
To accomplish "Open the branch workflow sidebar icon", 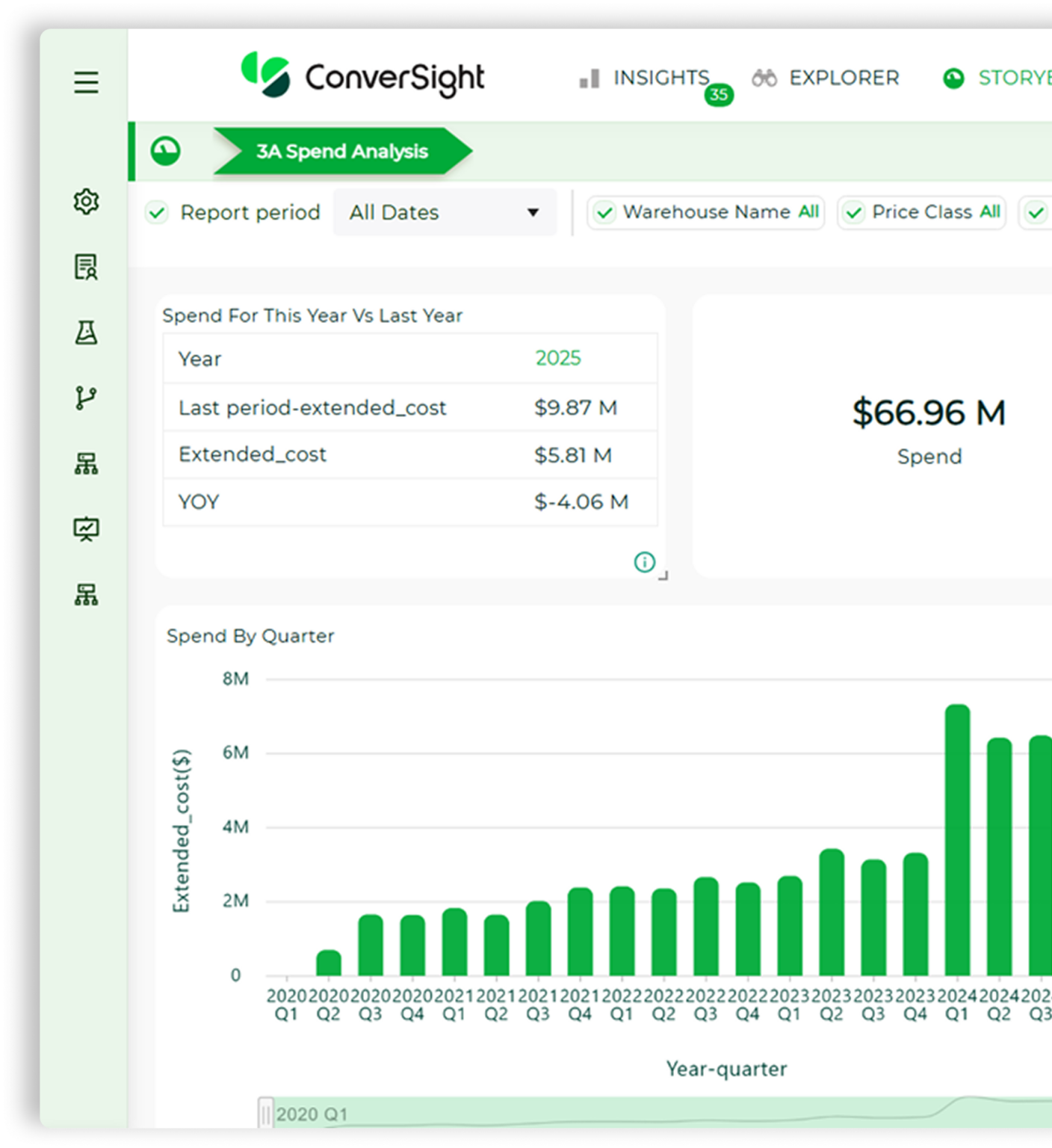I will 86,398.
